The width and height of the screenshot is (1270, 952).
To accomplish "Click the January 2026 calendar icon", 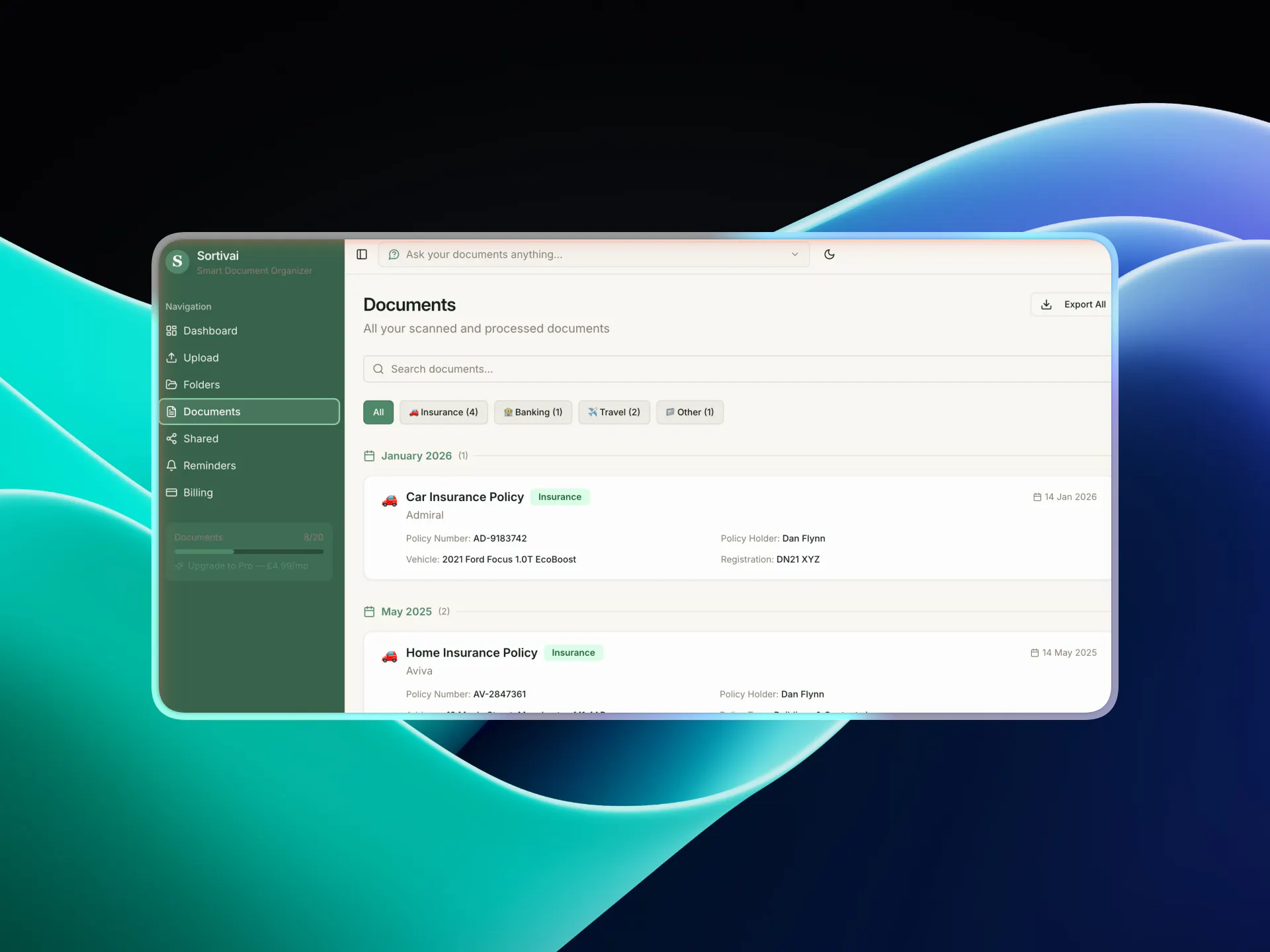I will tap(370, 456).
